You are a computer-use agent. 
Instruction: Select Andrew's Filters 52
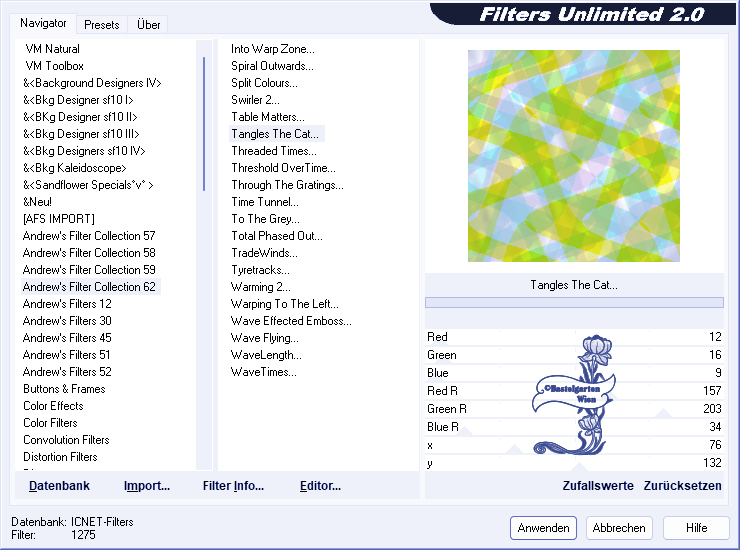click(x=67, y=372)
